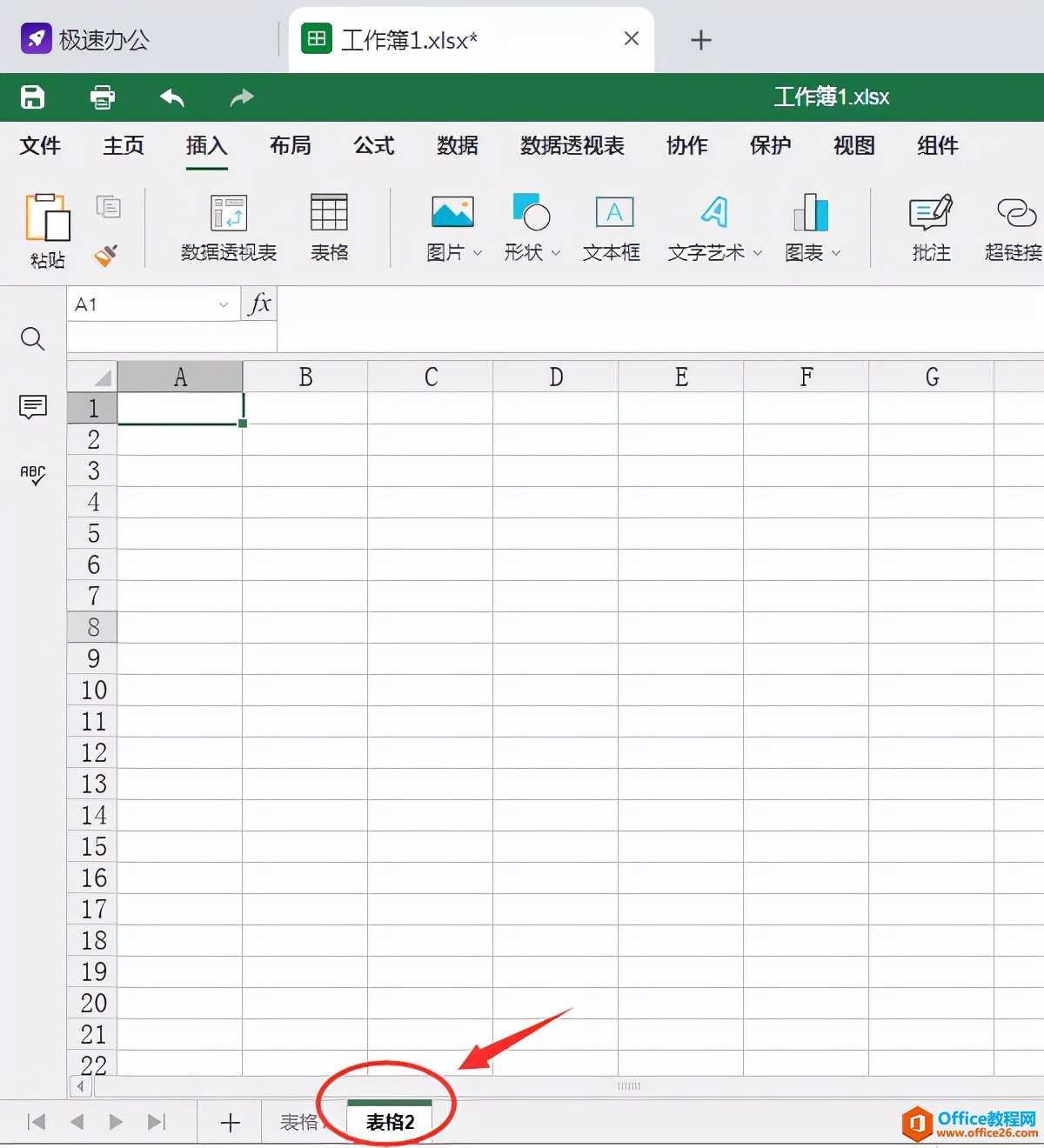The image size is (1044, 1148).
Task: Click the horizontal scrollbar's left arrow
Action: click(81, 1086)
